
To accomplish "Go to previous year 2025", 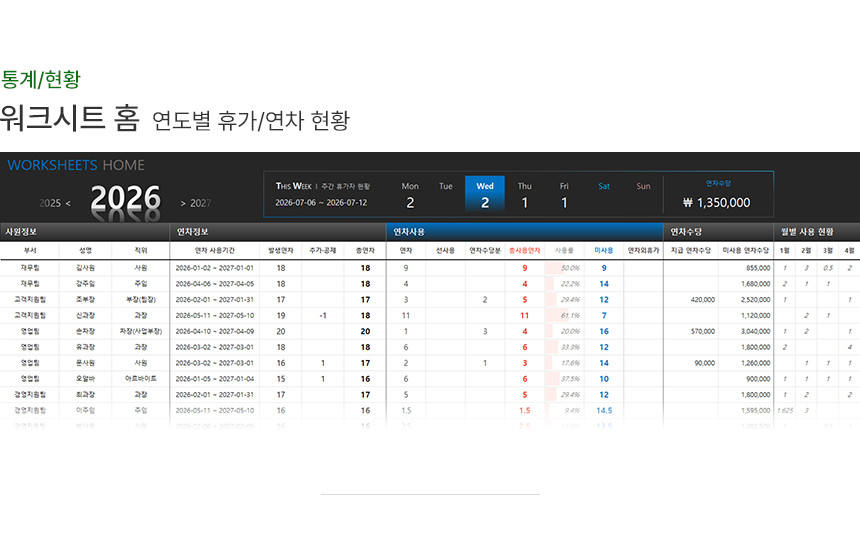I will (55, 203).
